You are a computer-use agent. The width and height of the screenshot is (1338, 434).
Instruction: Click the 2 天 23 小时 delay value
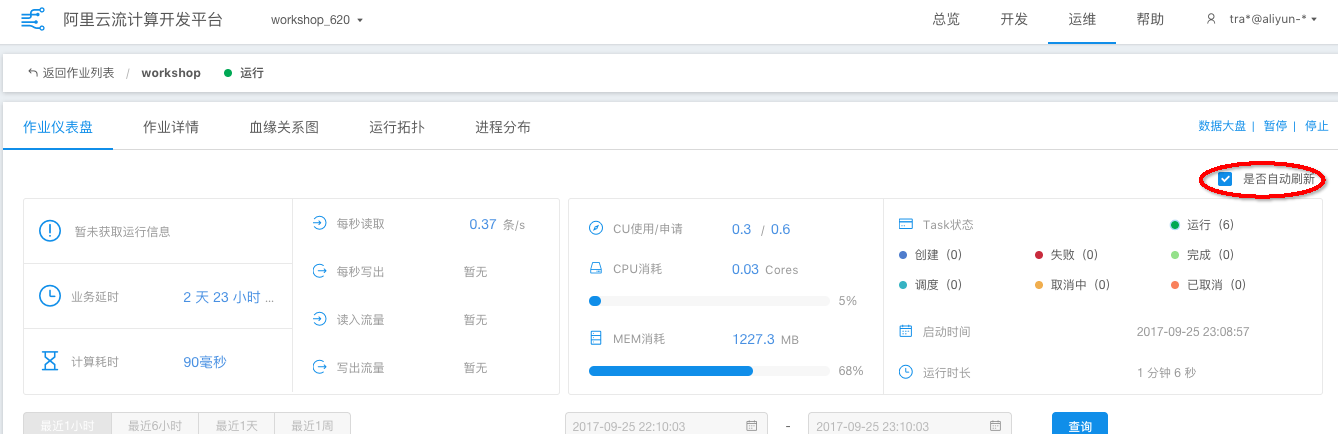pyautogui.click(x=229, y=297)
